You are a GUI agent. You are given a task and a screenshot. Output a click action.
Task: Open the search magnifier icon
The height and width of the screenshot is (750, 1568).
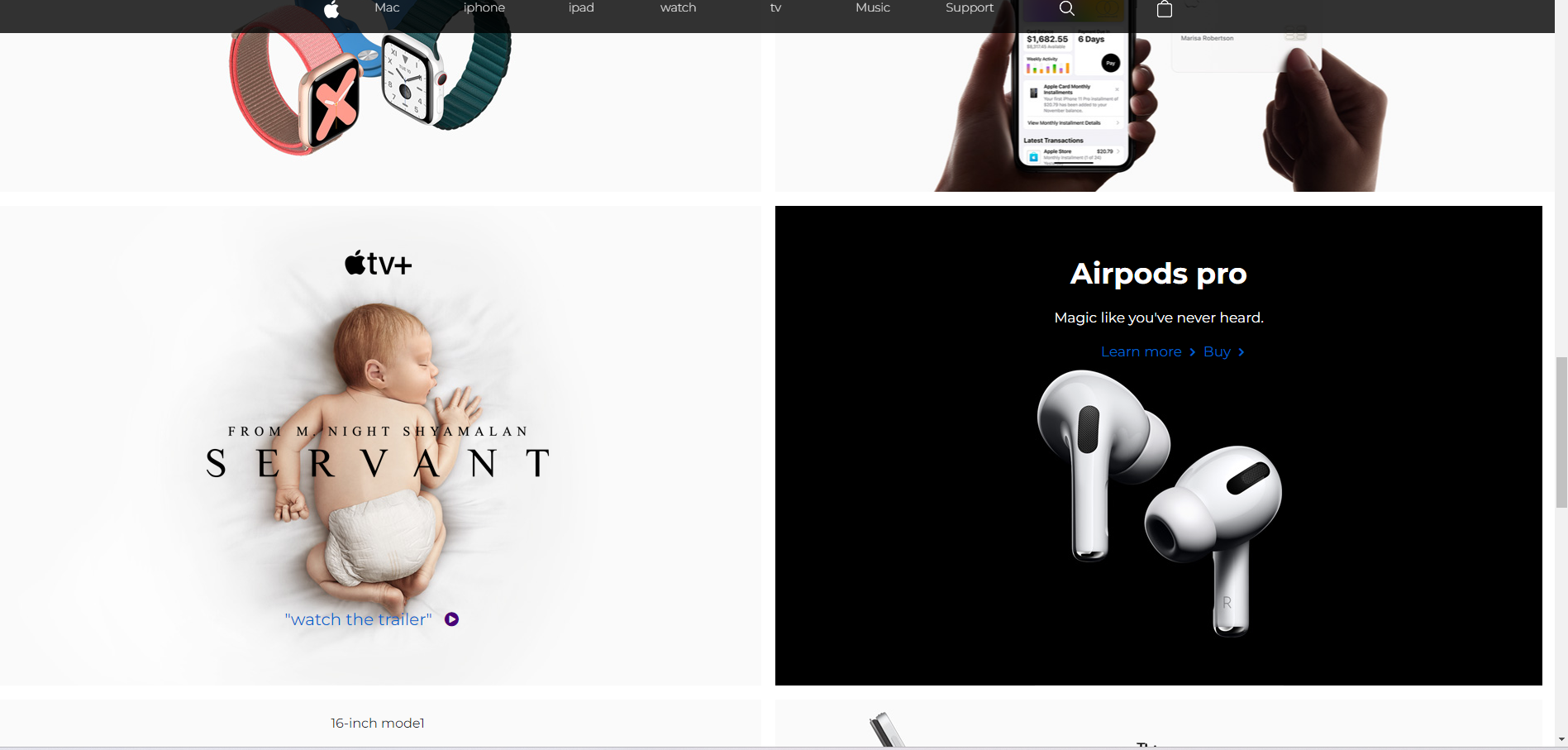(x=1066, y=8)
